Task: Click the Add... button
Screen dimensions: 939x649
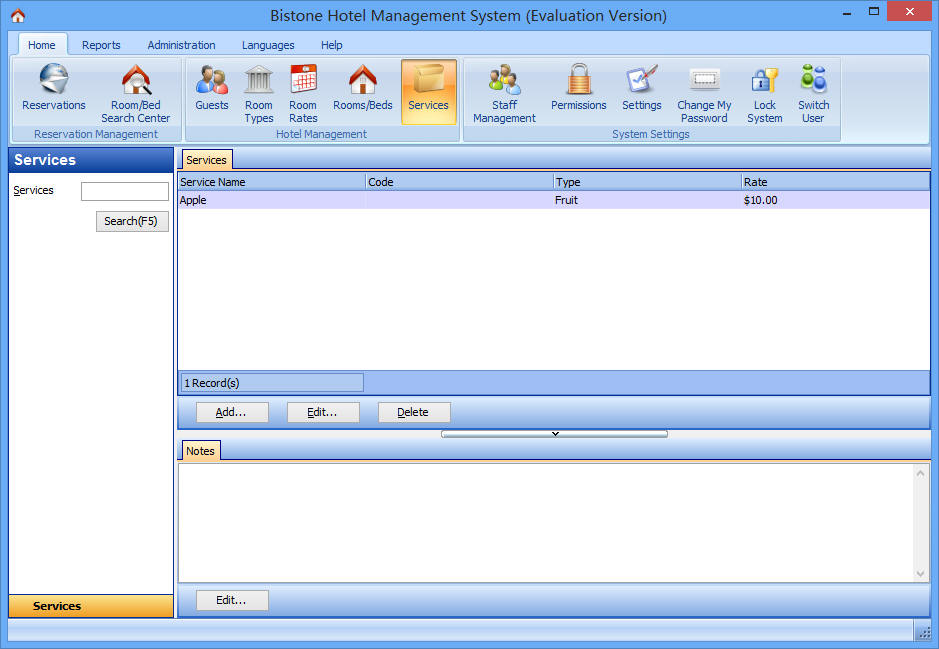Action: [x=232, y=412]
